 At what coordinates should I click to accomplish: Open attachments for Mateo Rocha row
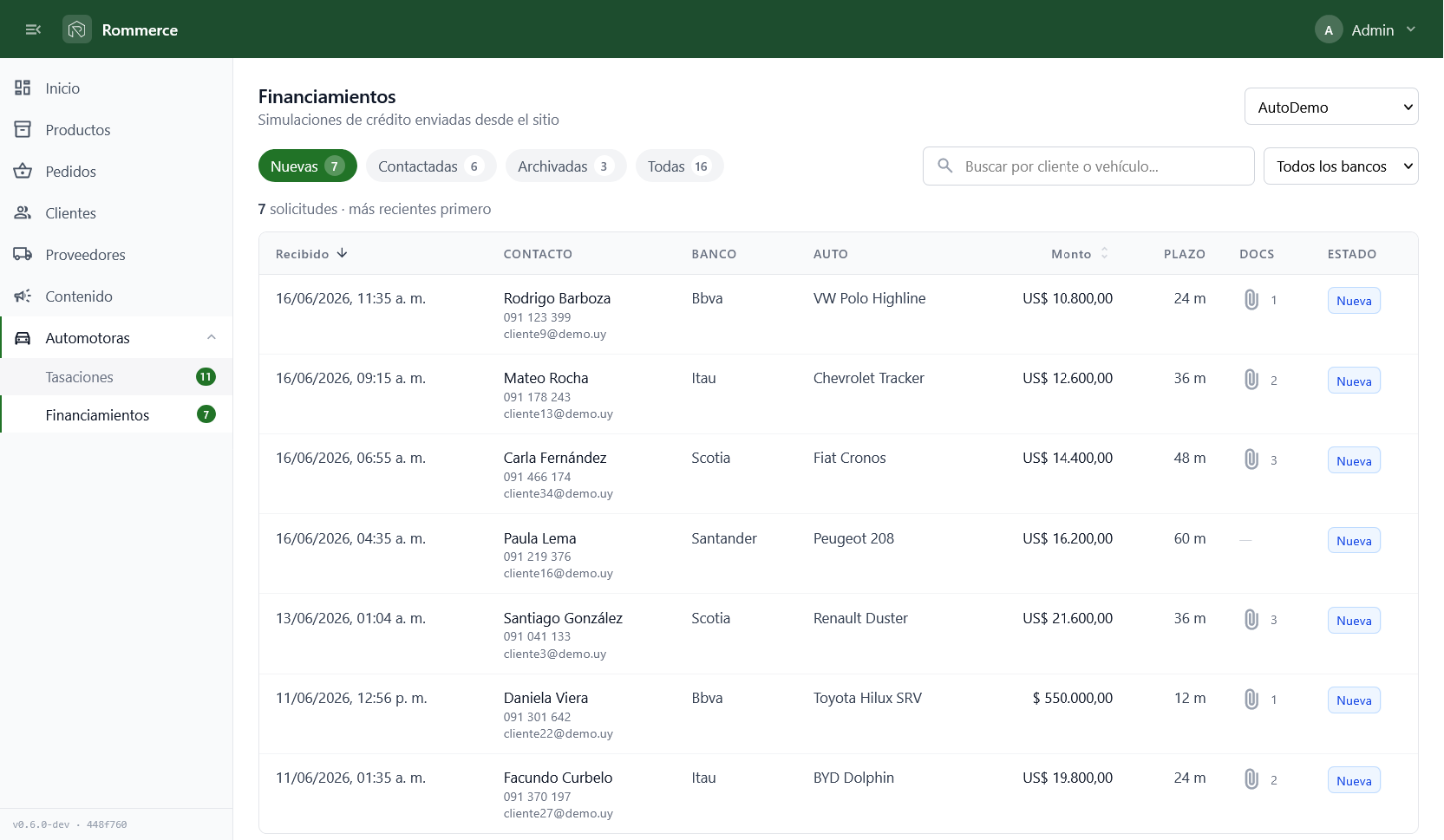[x=1251, y=380]
